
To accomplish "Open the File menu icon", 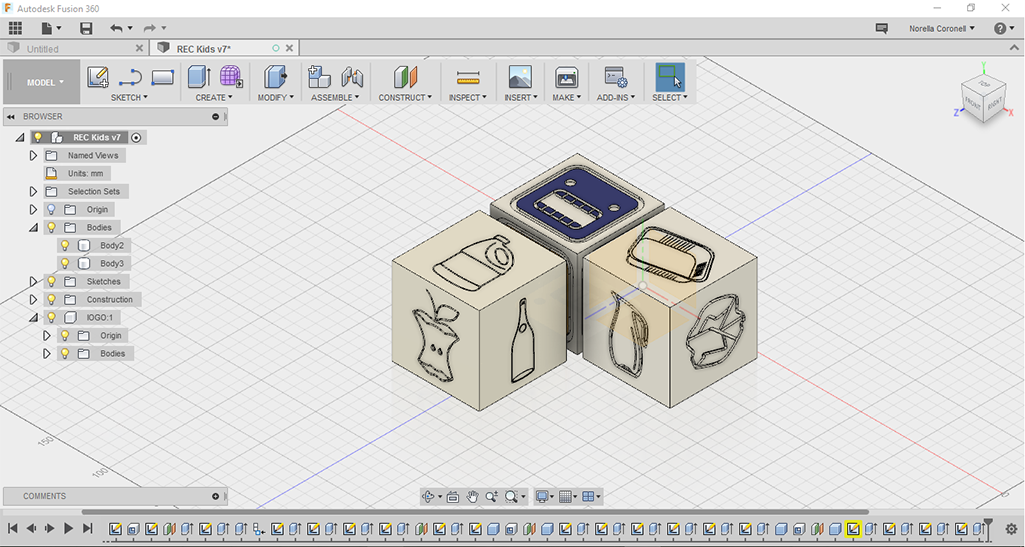I will 47,28.
